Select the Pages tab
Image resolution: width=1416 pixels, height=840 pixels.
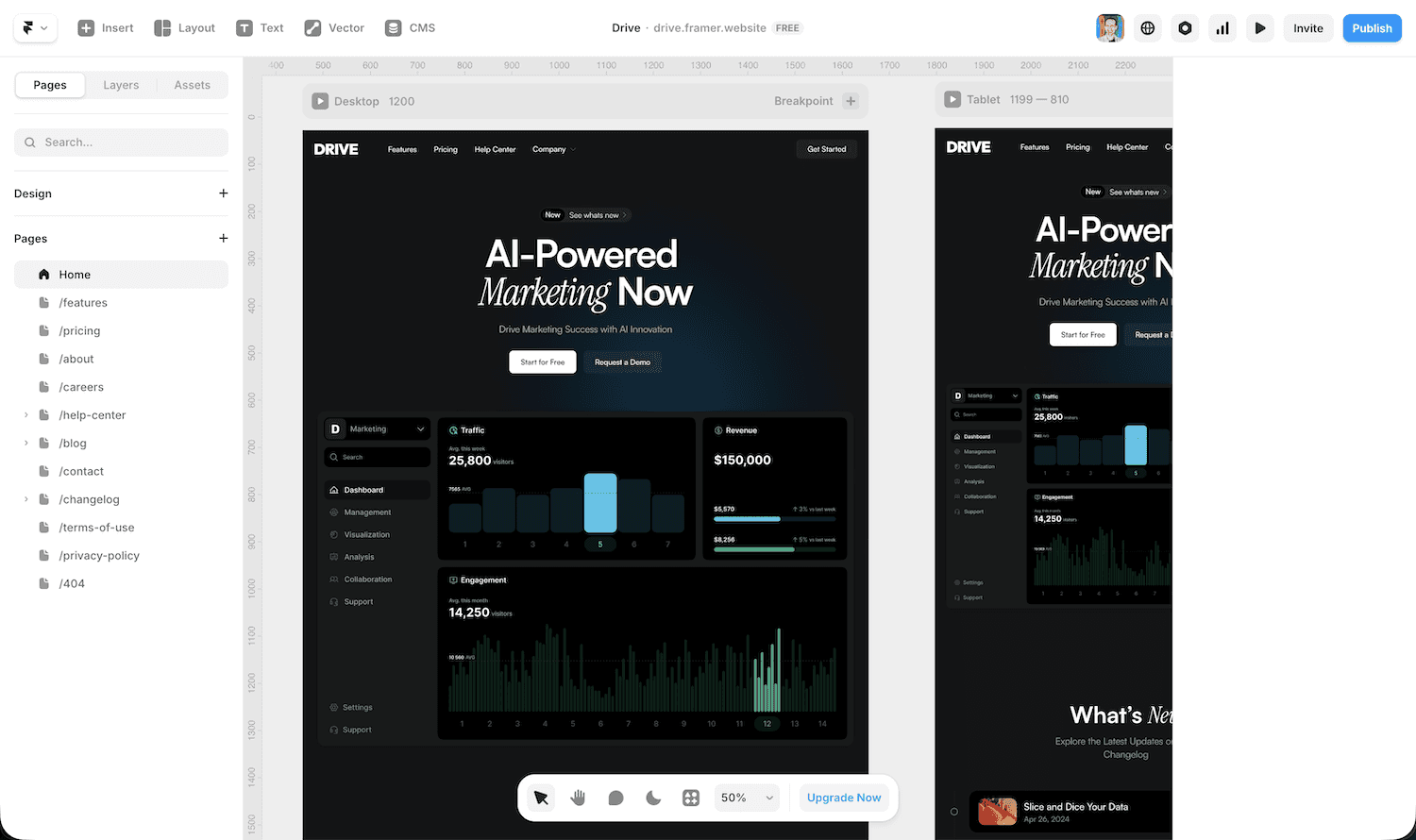click(x=50, y=85)
